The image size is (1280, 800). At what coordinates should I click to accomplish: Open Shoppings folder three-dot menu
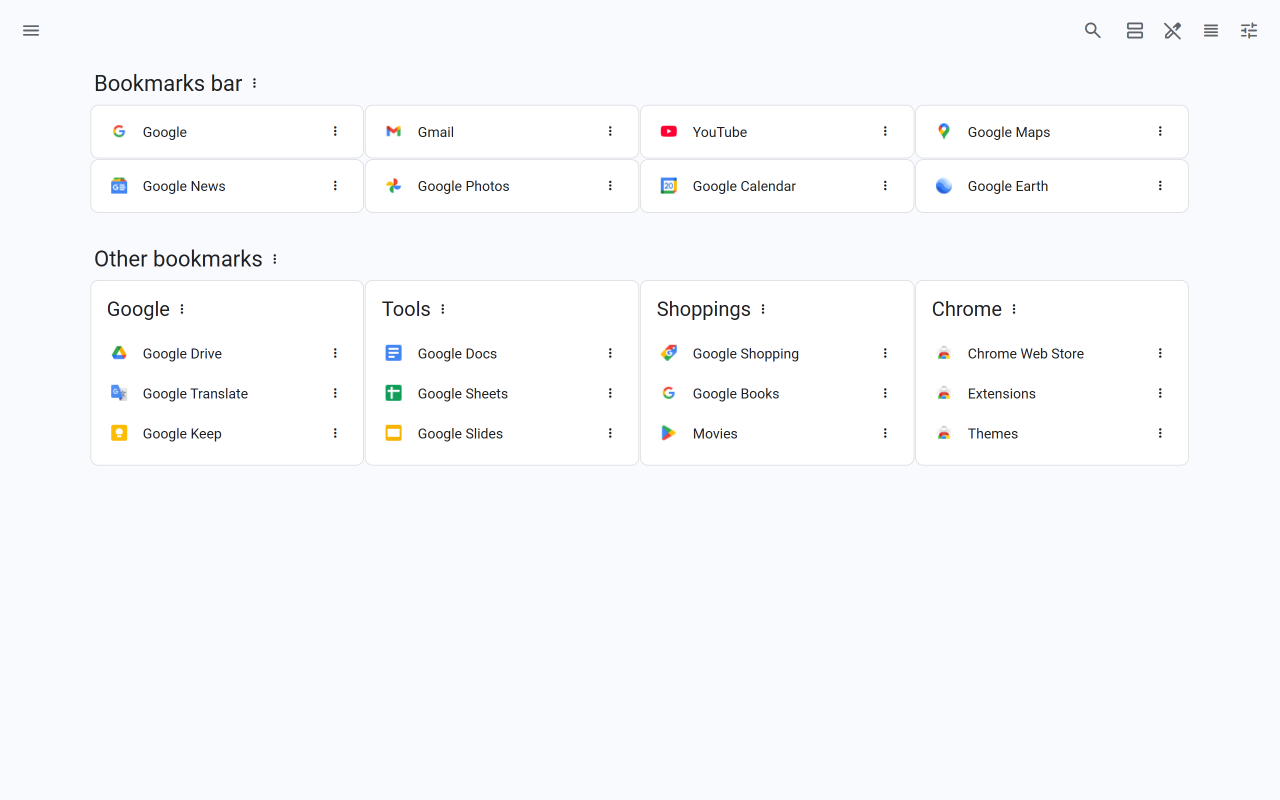763,309
